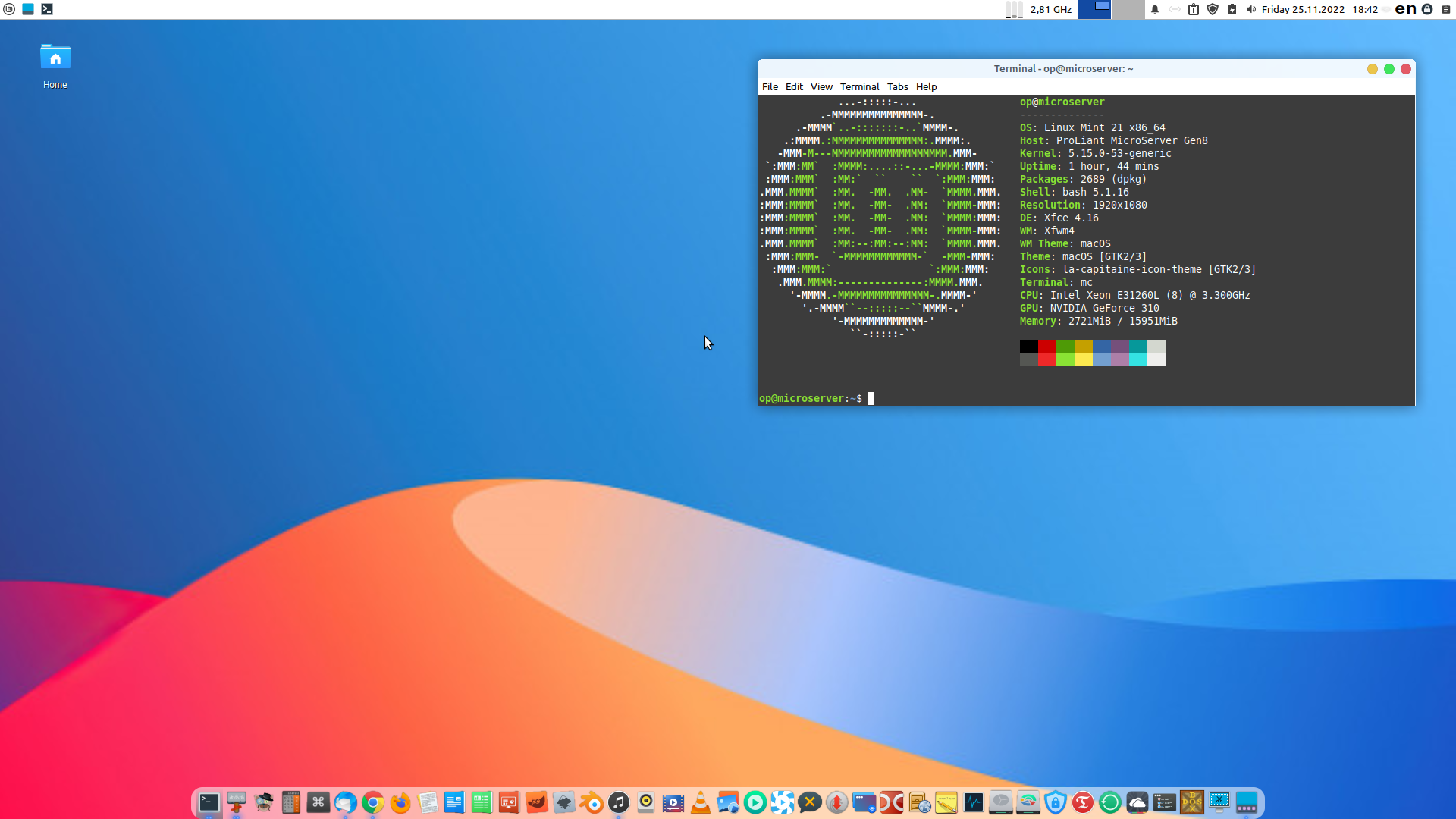Click the text 'Linux Mint 21 x86_64'
1456x819 pixels.
[1104, 127]
